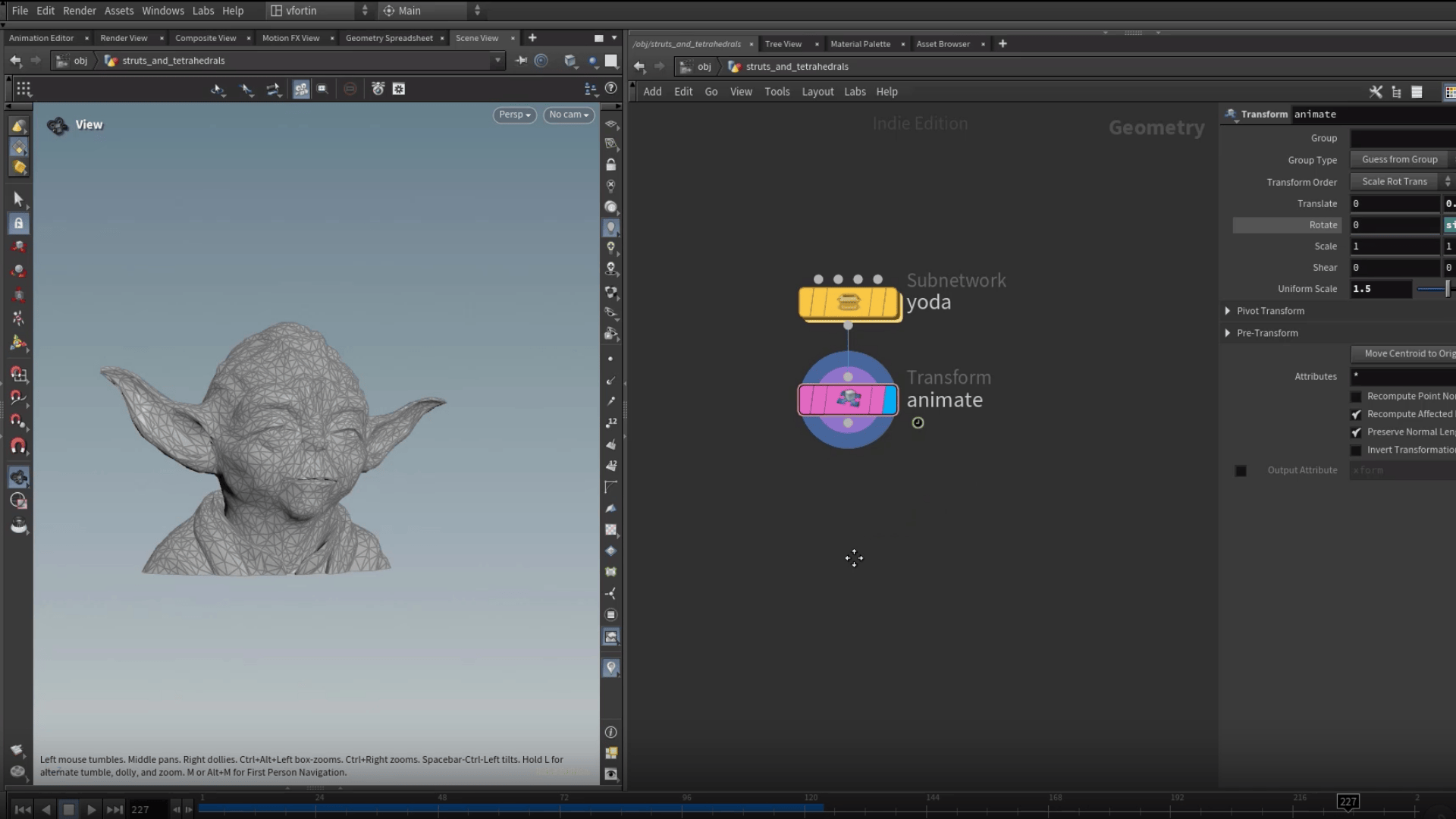Click the Group input field

point(1403,138)
